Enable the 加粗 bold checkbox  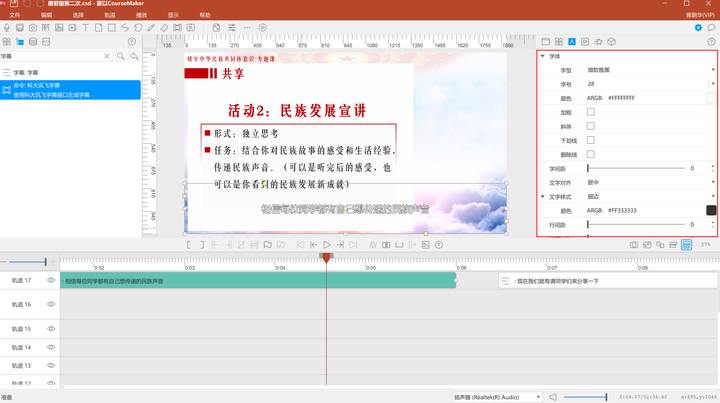point(591,112)
